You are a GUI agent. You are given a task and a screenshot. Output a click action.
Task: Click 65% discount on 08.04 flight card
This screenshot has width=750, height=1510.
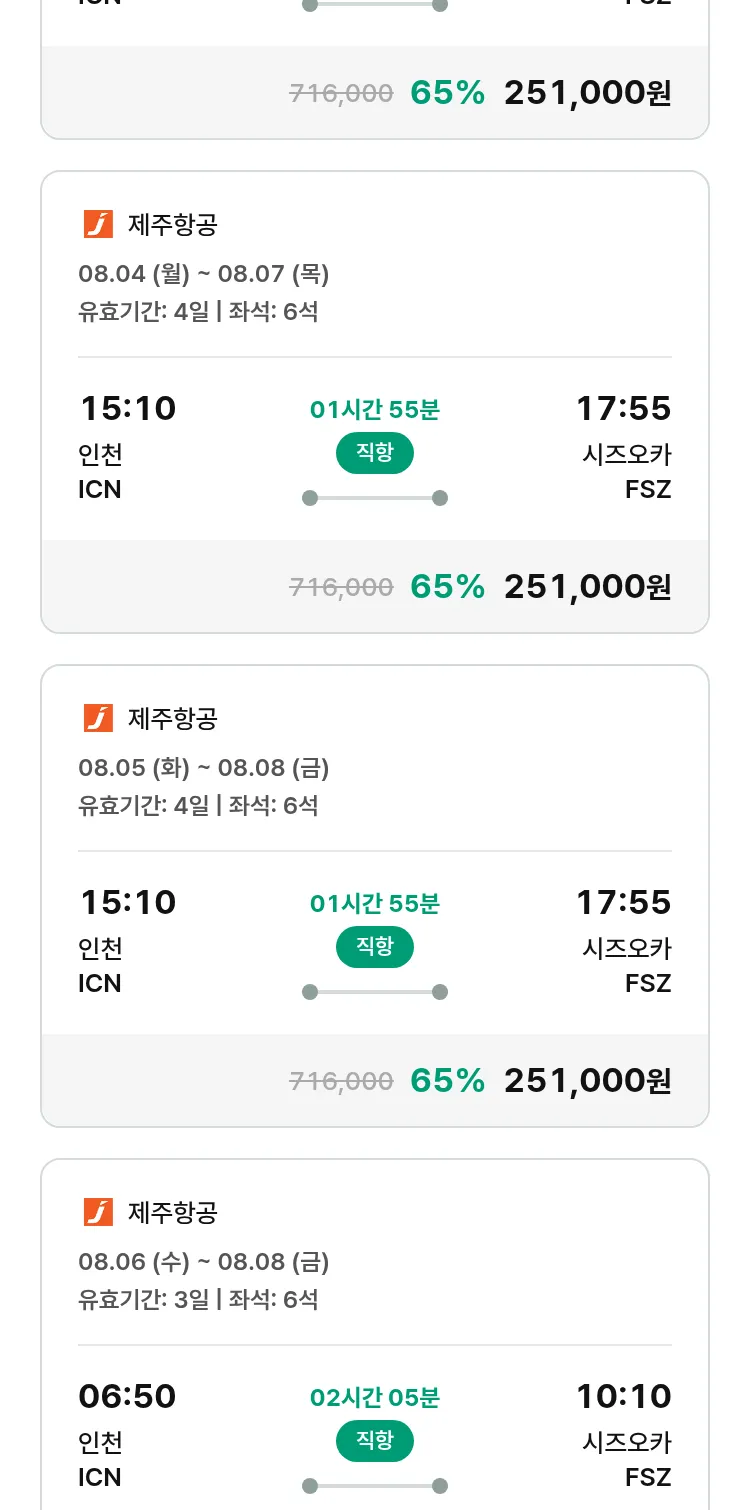coord(447,587)
